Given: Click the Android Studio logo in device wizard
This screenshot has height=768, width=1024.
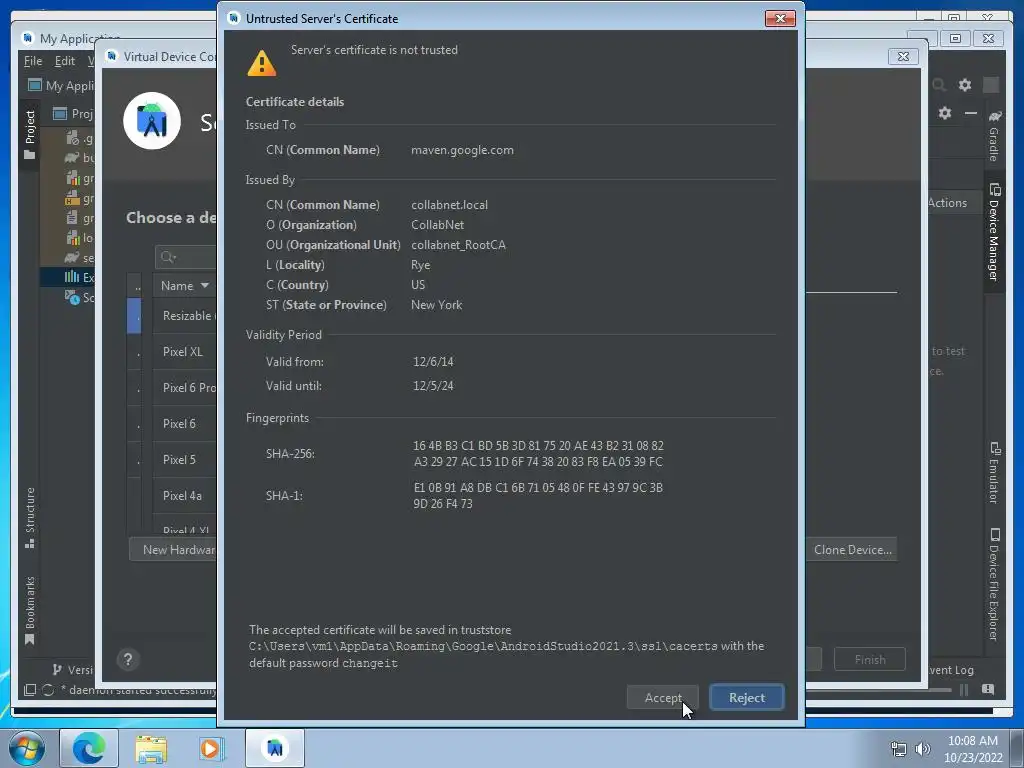Looking at the screenshot, I should [x=152, y=121].
